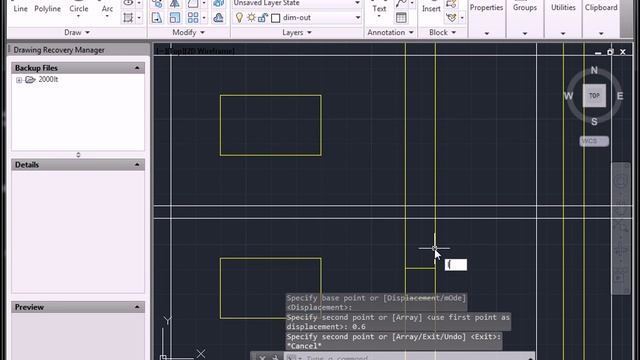This screenshot has height=360, width=640.
Task: Click the Insert block button
Action: pyautogui.click(x=431, y=8)
